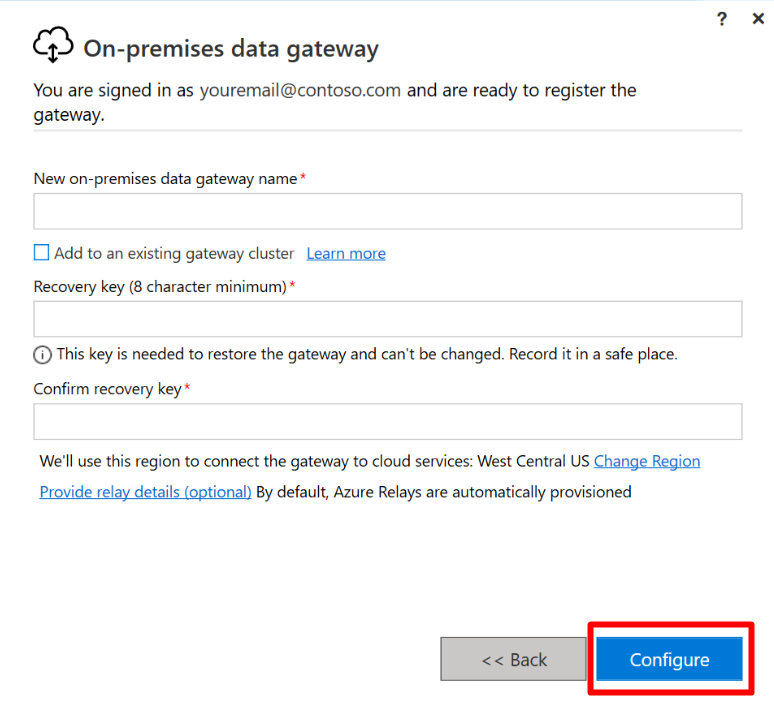Go back using the << Back button
The width and height of the screenshot is (774, 714).
(x=513, y=659)
